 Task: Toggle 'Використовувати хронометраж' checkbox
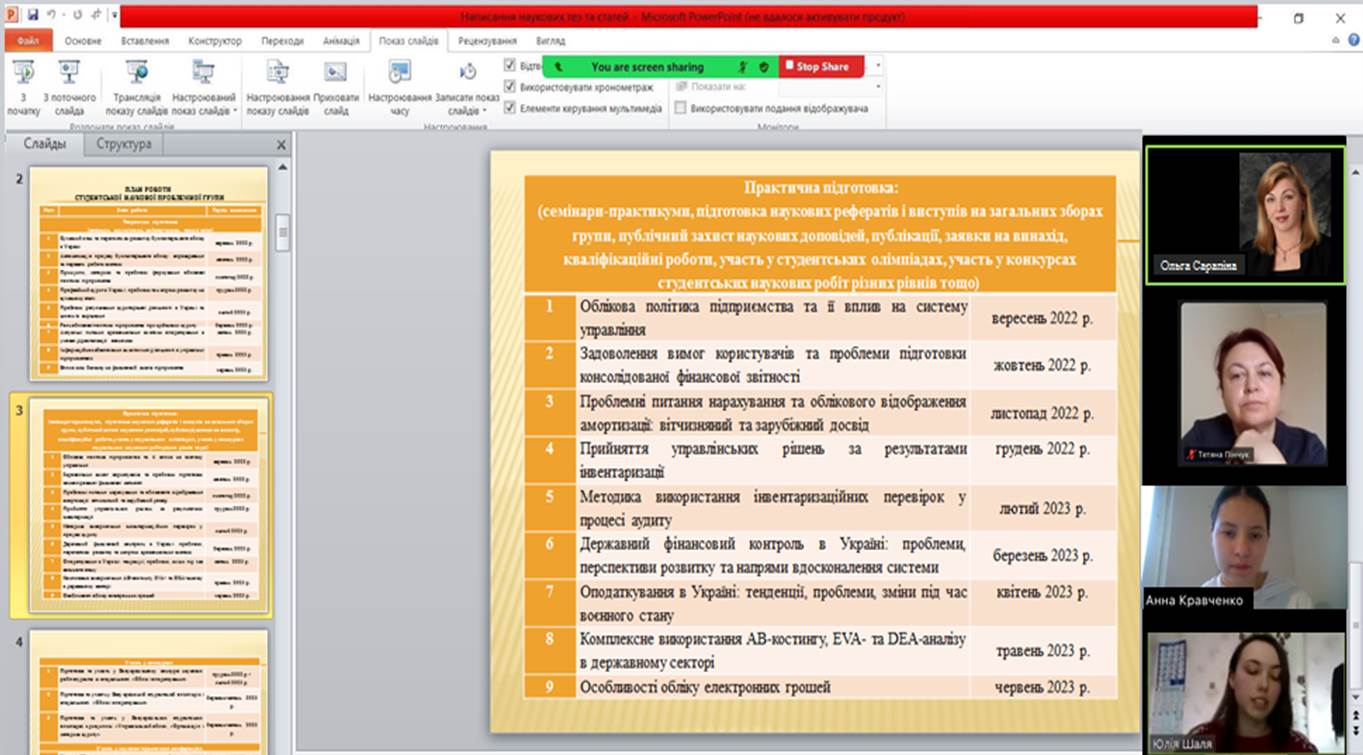pos(511,87)
